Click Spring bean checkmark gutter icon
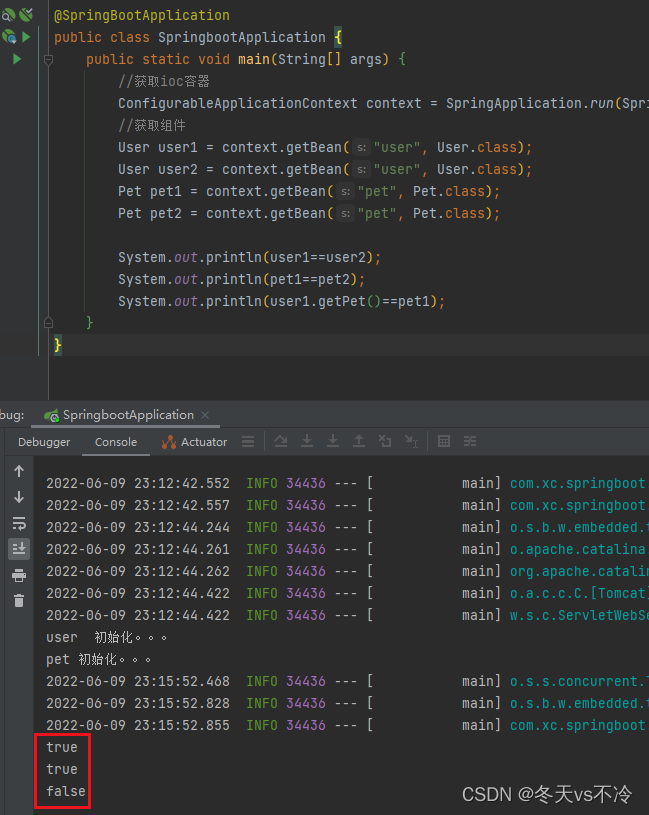 (26, 15)
